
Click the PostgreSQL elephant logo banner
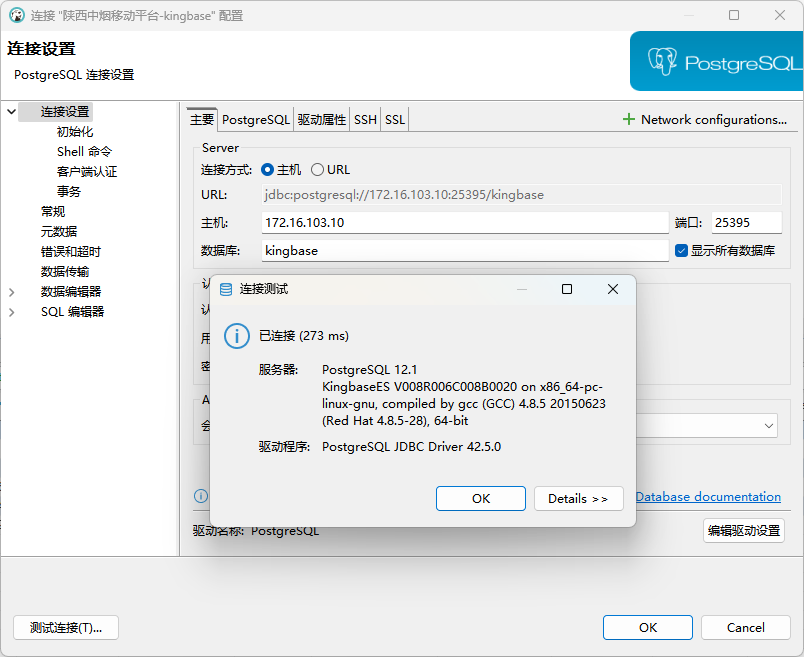[x=716, y=61]
